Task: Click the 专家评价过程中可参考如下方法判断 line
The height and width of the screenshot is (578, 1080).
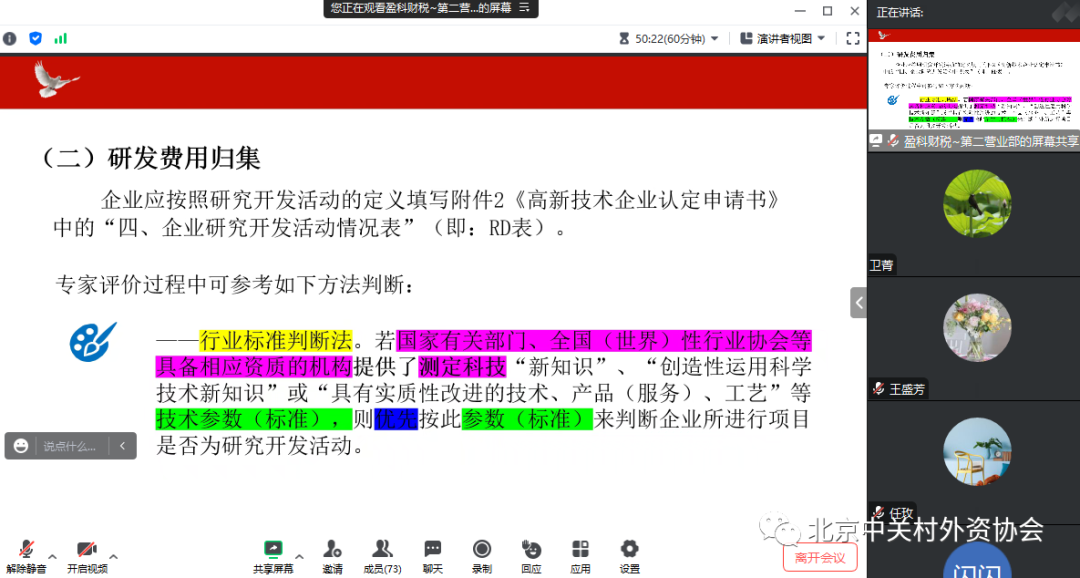Action: (236, 284)
